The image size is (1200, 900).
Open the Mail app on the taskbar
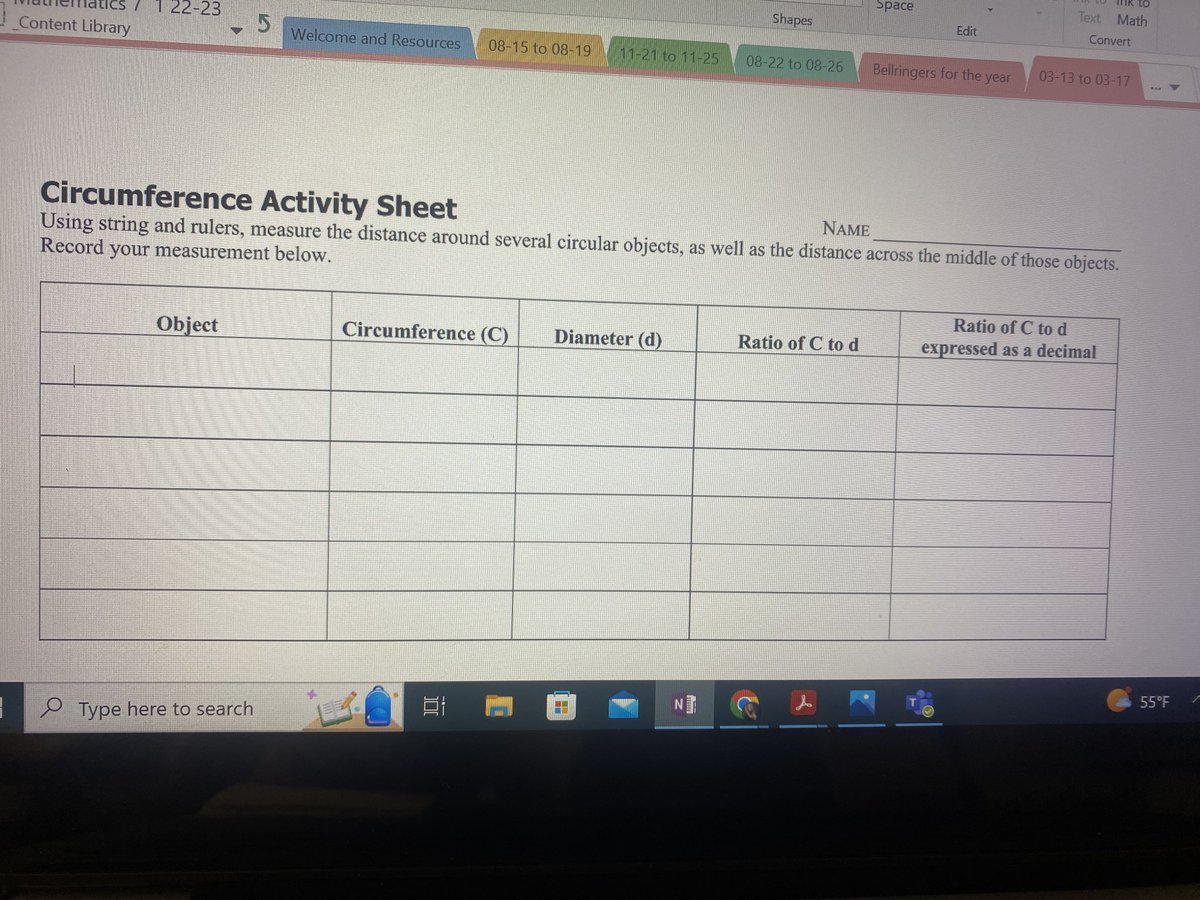[624, 707]
